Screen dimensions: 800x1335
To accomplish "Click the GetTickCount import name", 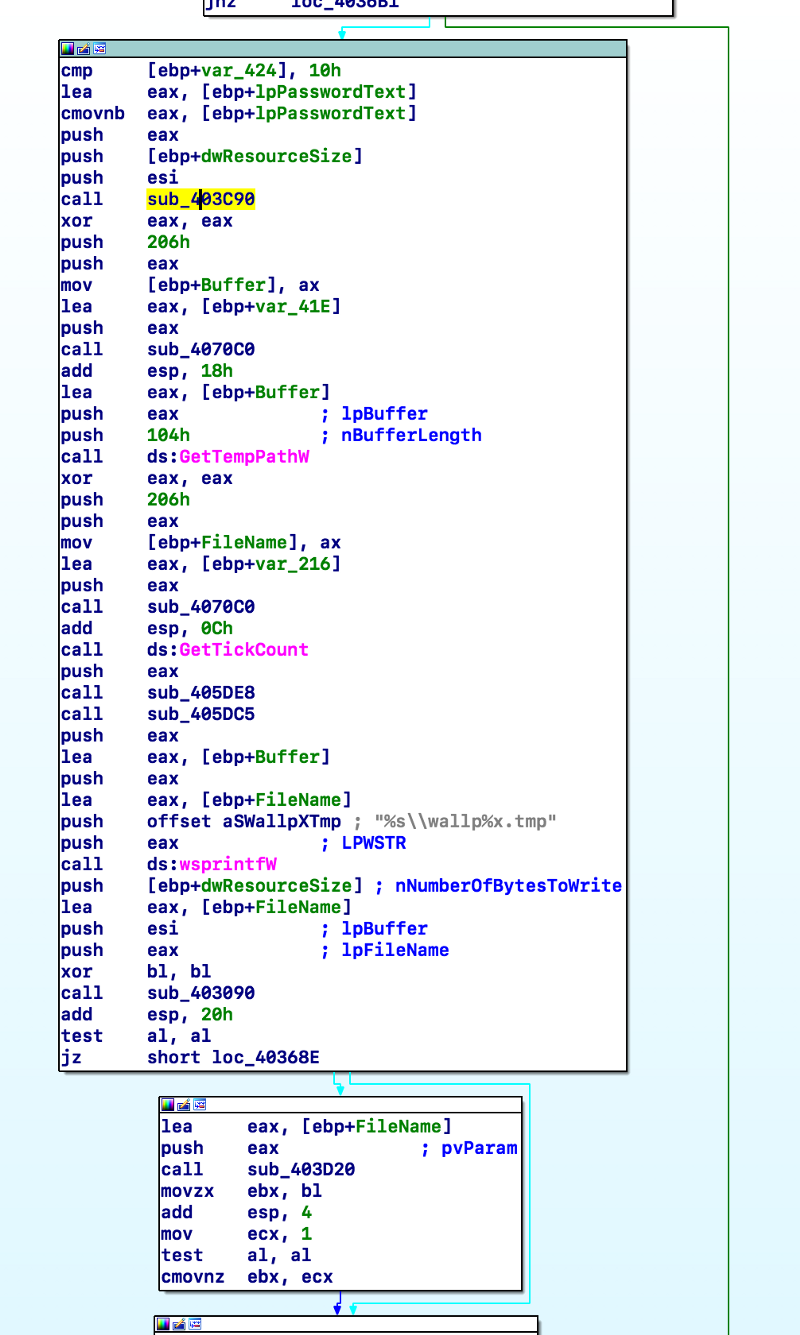I will 244,650.
